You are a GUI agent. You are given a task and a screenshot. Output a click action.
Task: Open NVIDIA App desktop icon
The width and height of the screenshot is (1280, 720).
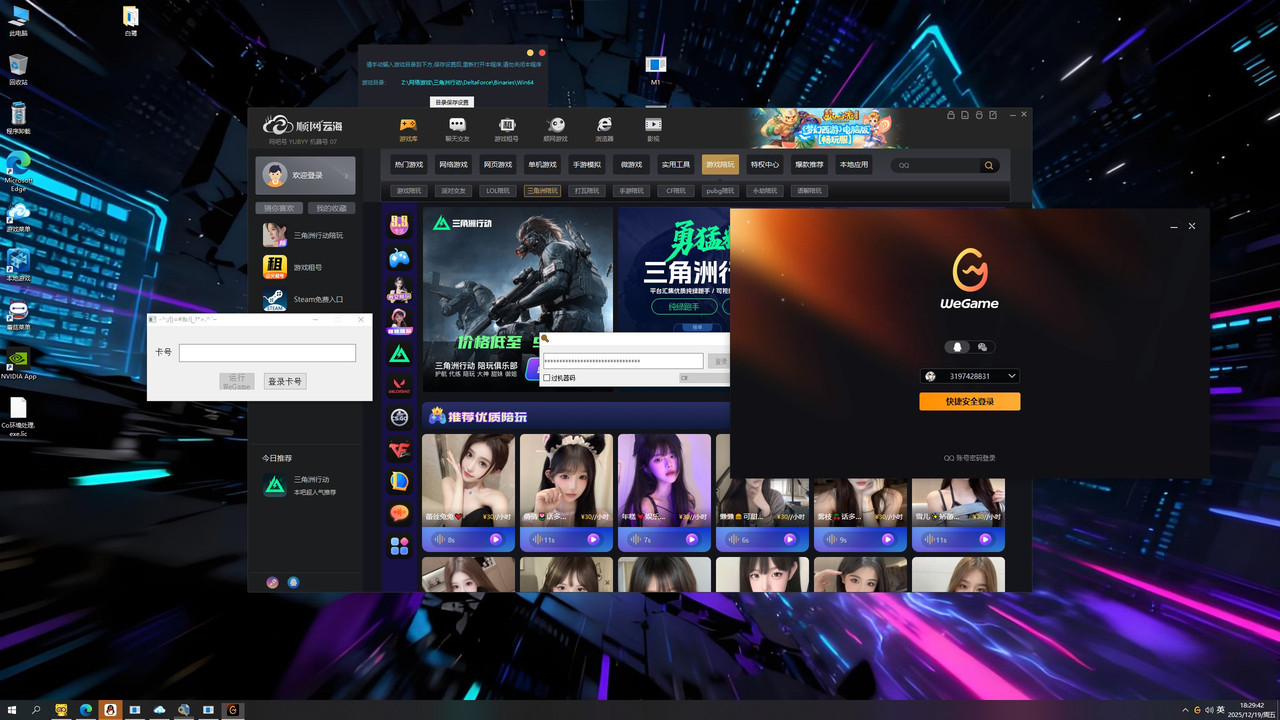(18, 365)
